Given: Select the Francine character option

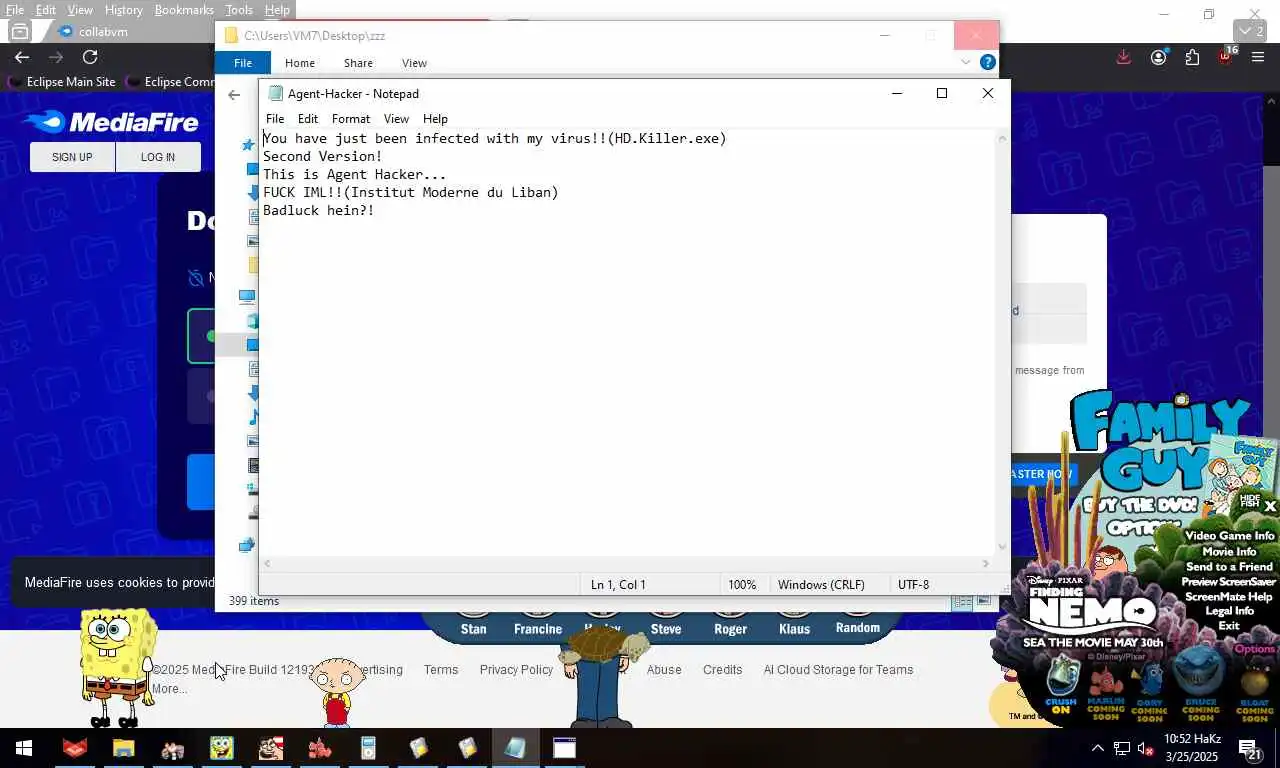Looking at the screenshot, I should tap(538, 629).
